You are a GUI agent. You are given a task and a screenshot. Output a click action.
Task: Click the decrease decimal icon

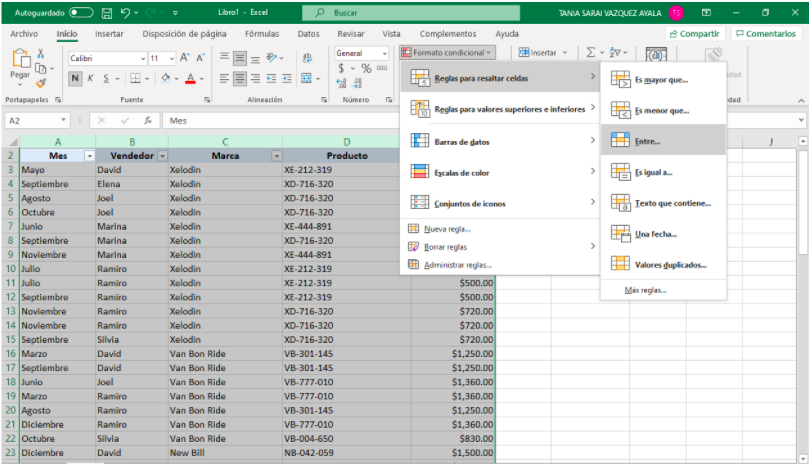coord(357,83)
